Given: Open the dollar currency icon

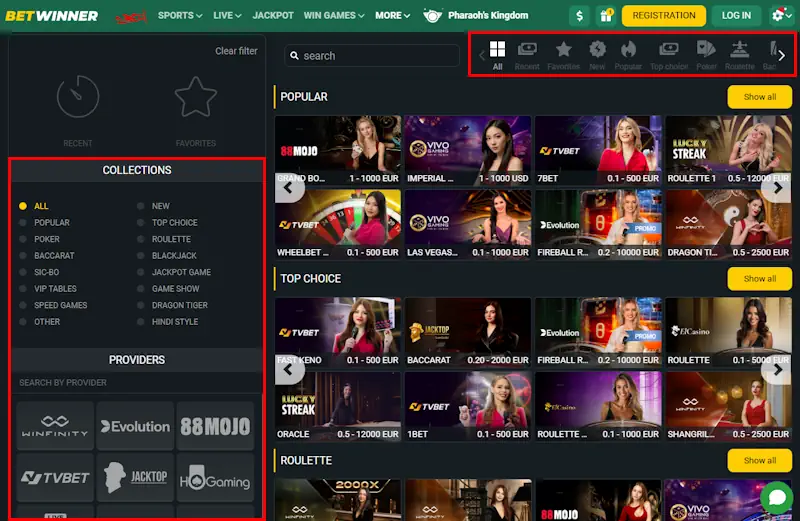Looking at the screenshot, I should coord(579,16).
